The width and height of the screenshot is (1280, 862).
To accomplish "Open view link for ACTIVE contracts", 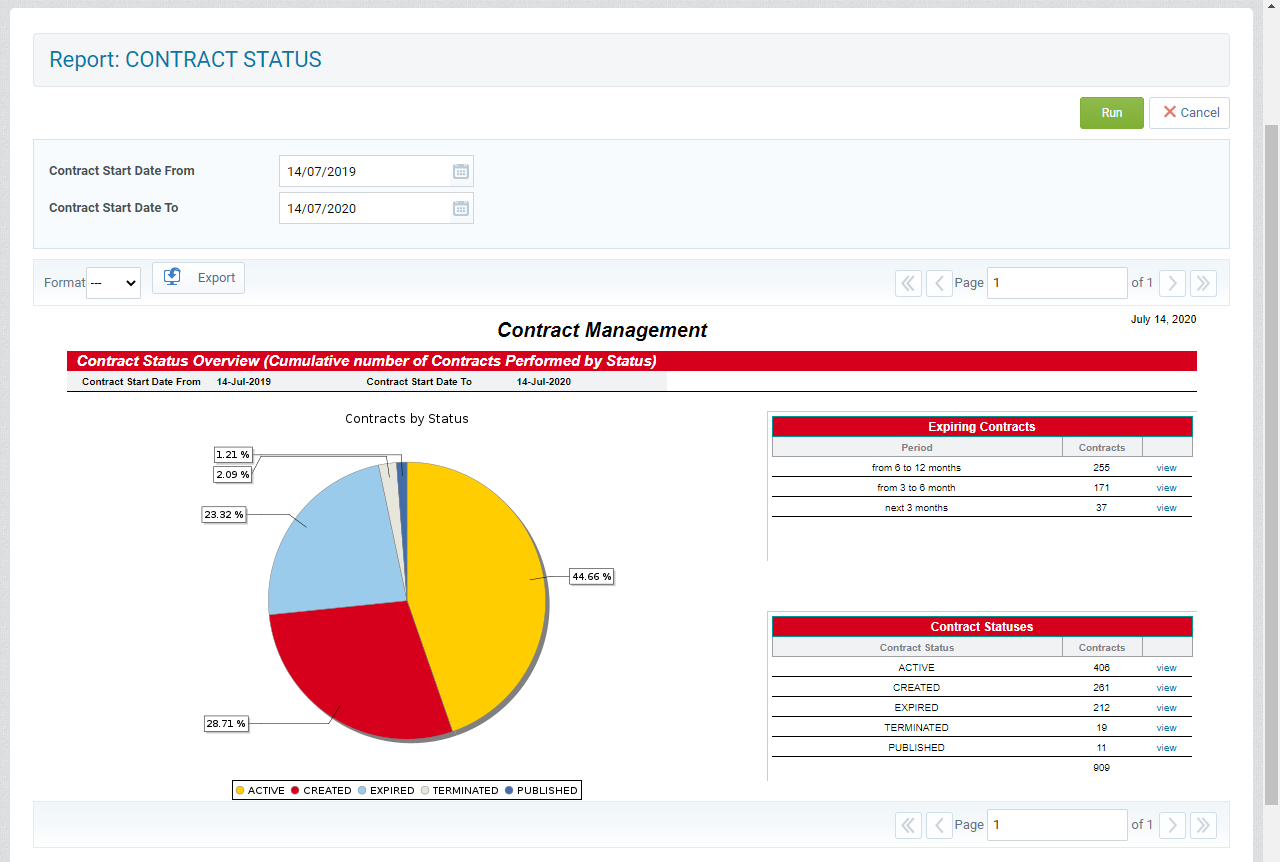I will (x=1166, y=667).
